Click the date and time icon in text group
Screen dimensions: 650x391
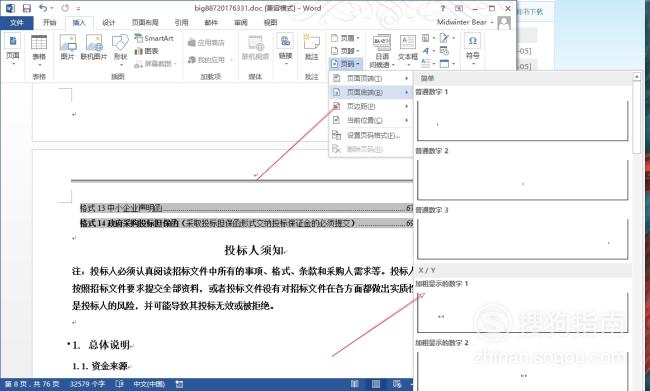tap(444, 51)
